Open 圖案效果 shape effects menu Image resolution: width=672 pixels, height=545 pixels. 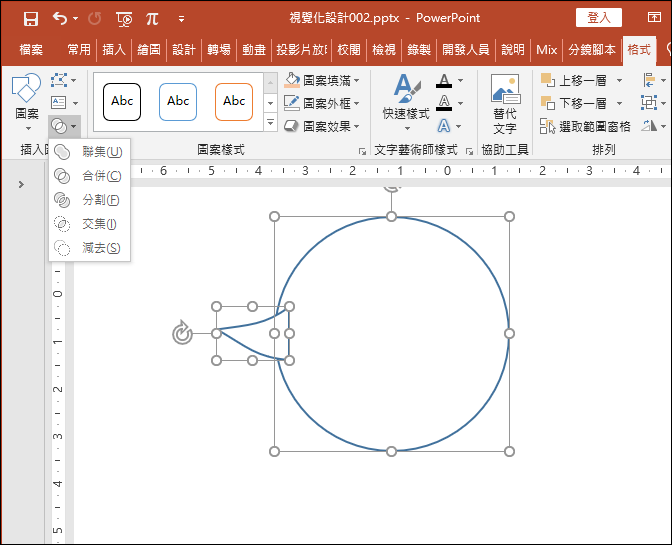321,126
